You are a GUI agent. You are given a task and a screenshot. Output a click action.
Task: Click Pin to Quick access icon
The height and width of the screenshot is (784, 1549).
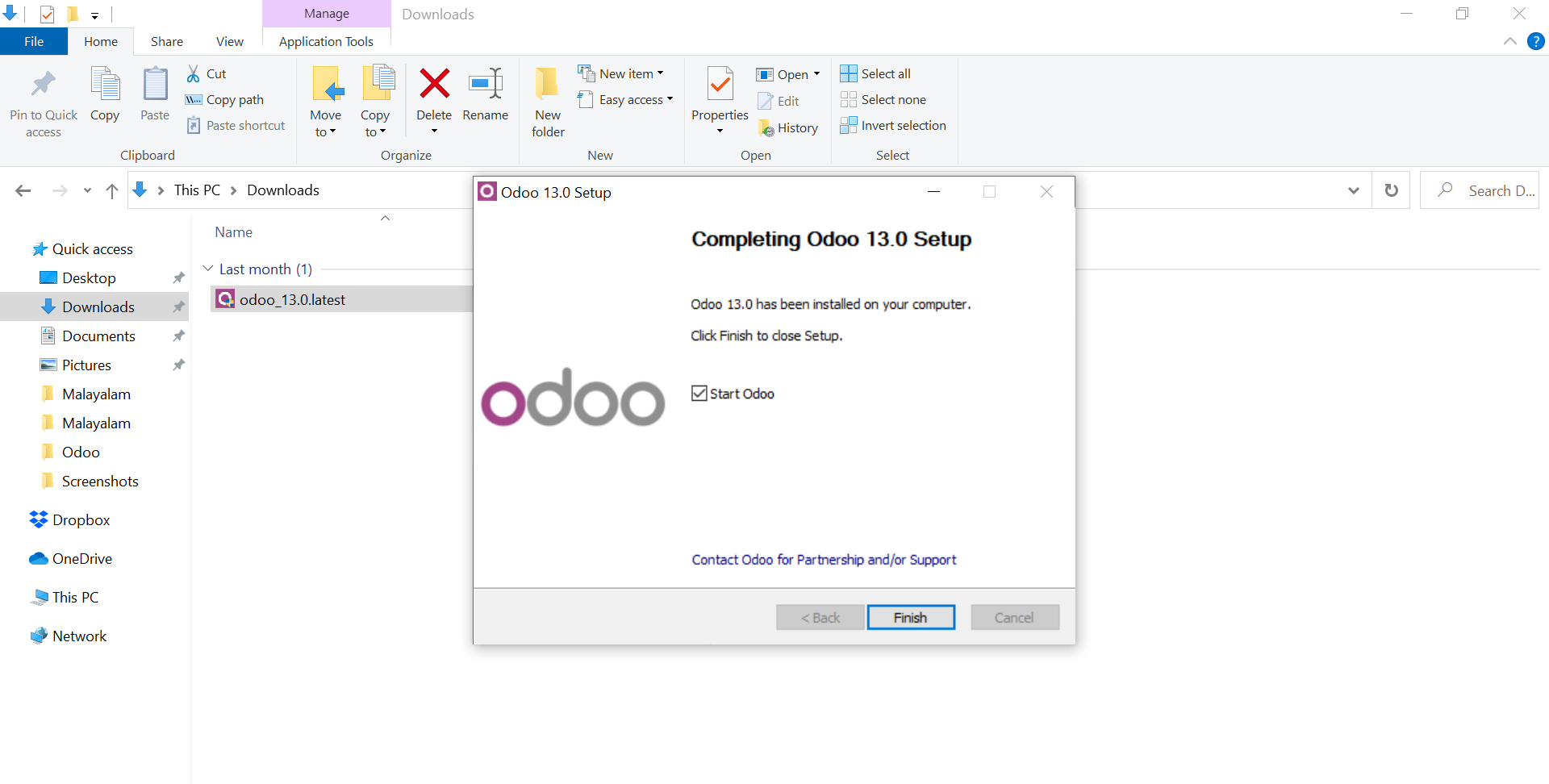click(44, 84)
